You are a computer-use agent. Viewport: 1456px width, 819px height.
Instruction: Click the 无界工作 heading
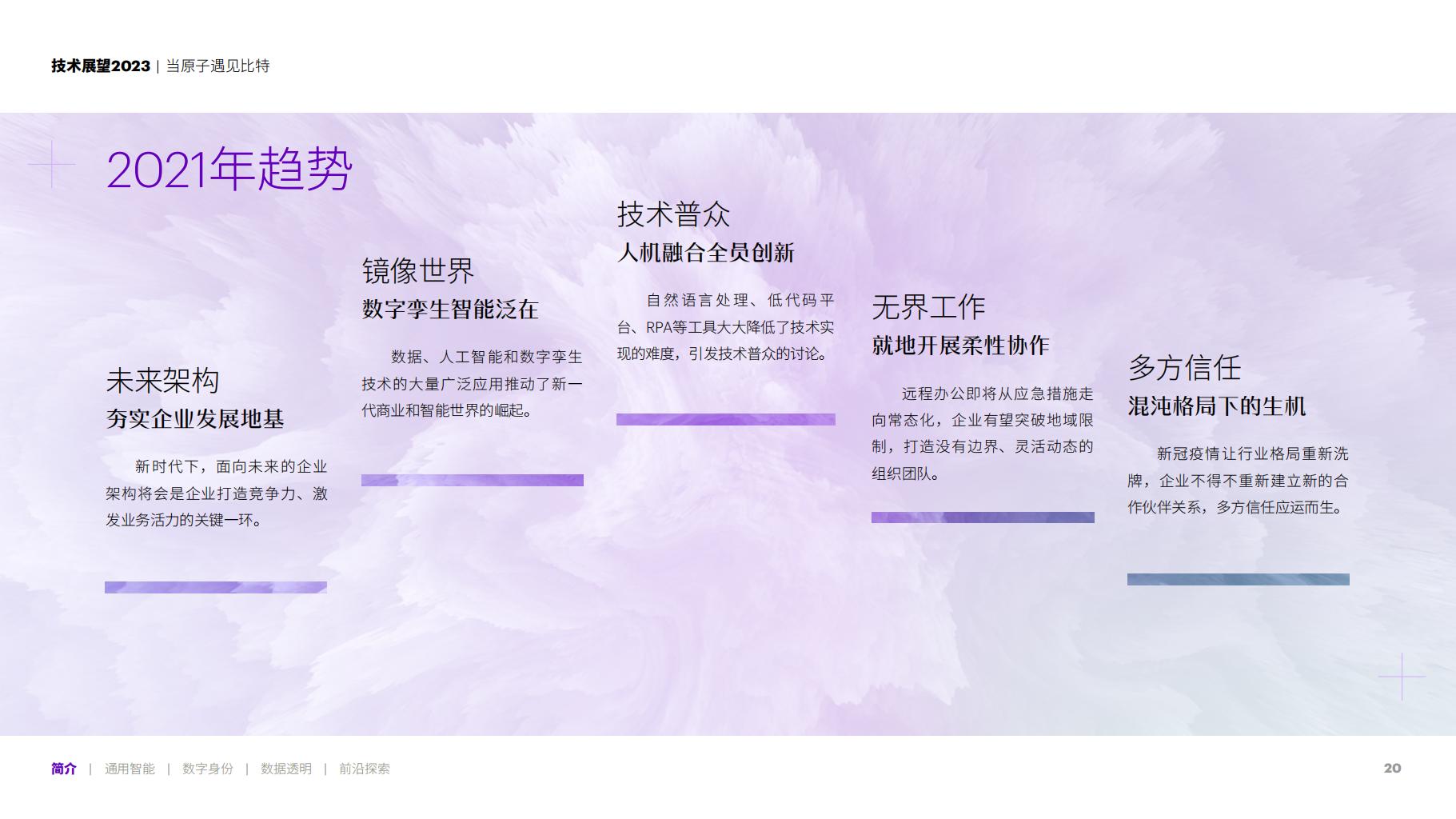[928, 307]
